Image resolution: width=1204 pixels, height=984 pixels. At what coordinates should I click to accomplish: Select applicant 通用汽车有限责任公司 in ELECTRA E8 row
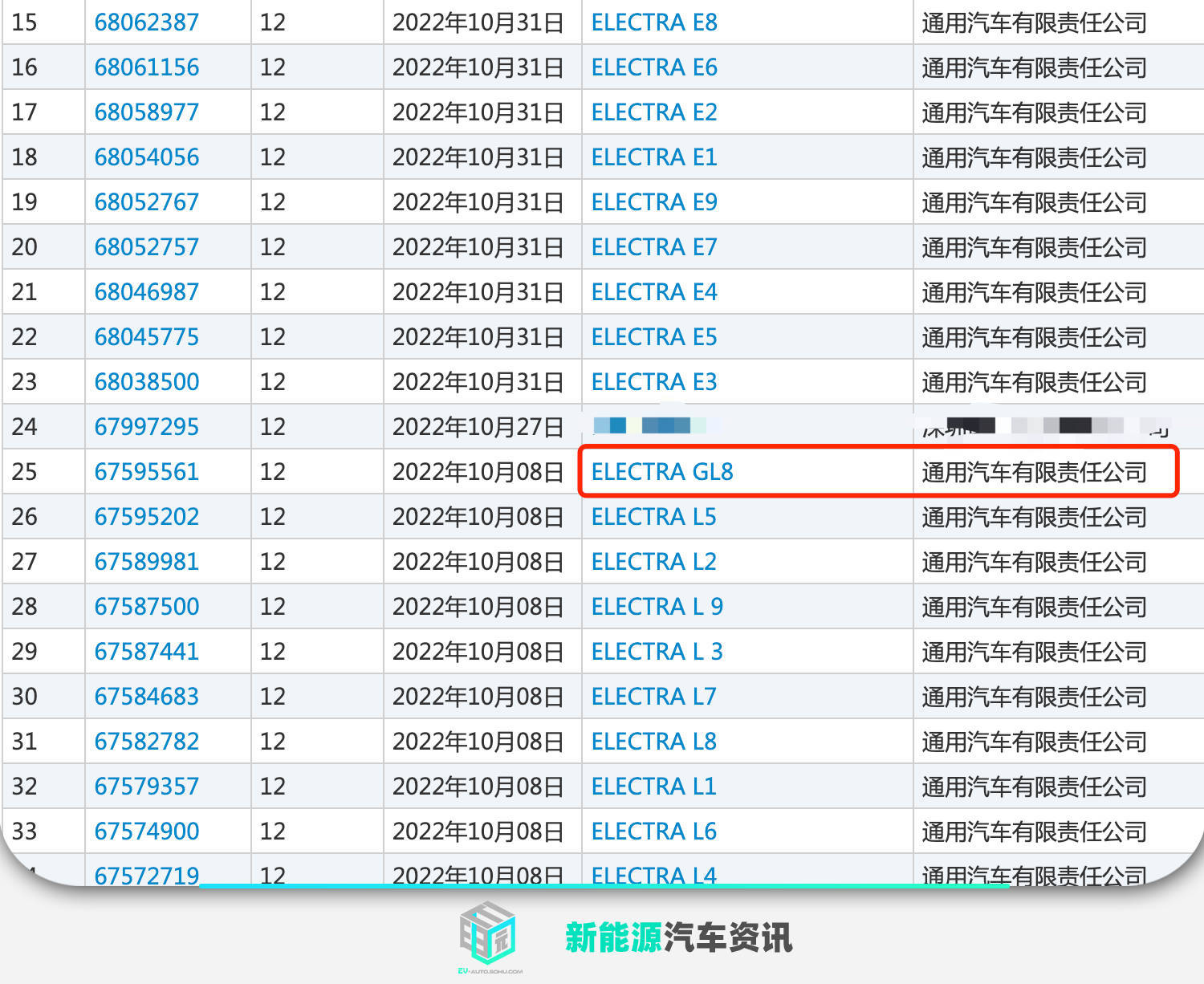(x=1034, y=22)
